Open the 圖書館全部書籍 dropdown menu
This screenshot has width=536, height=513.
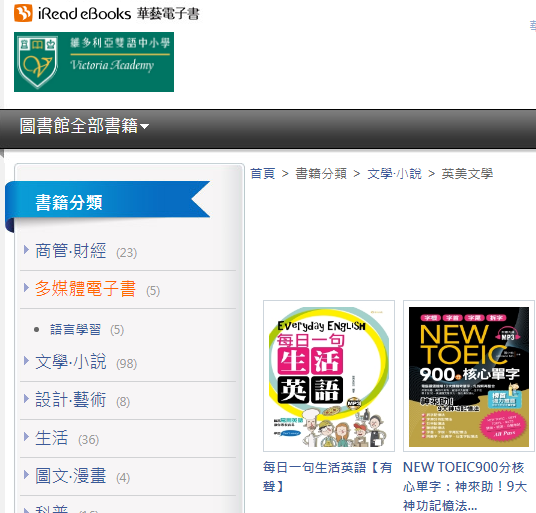coord(84,126)
